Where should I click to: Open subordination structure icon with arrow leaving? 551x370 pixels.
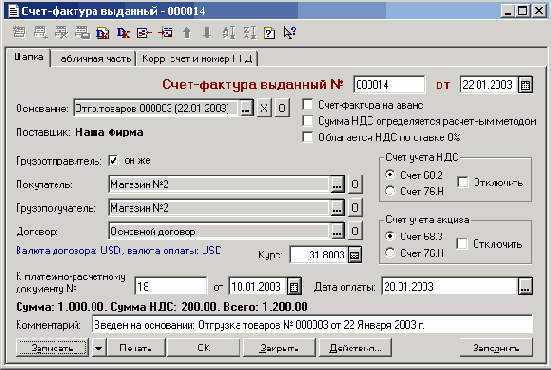(x=144, y=33)
